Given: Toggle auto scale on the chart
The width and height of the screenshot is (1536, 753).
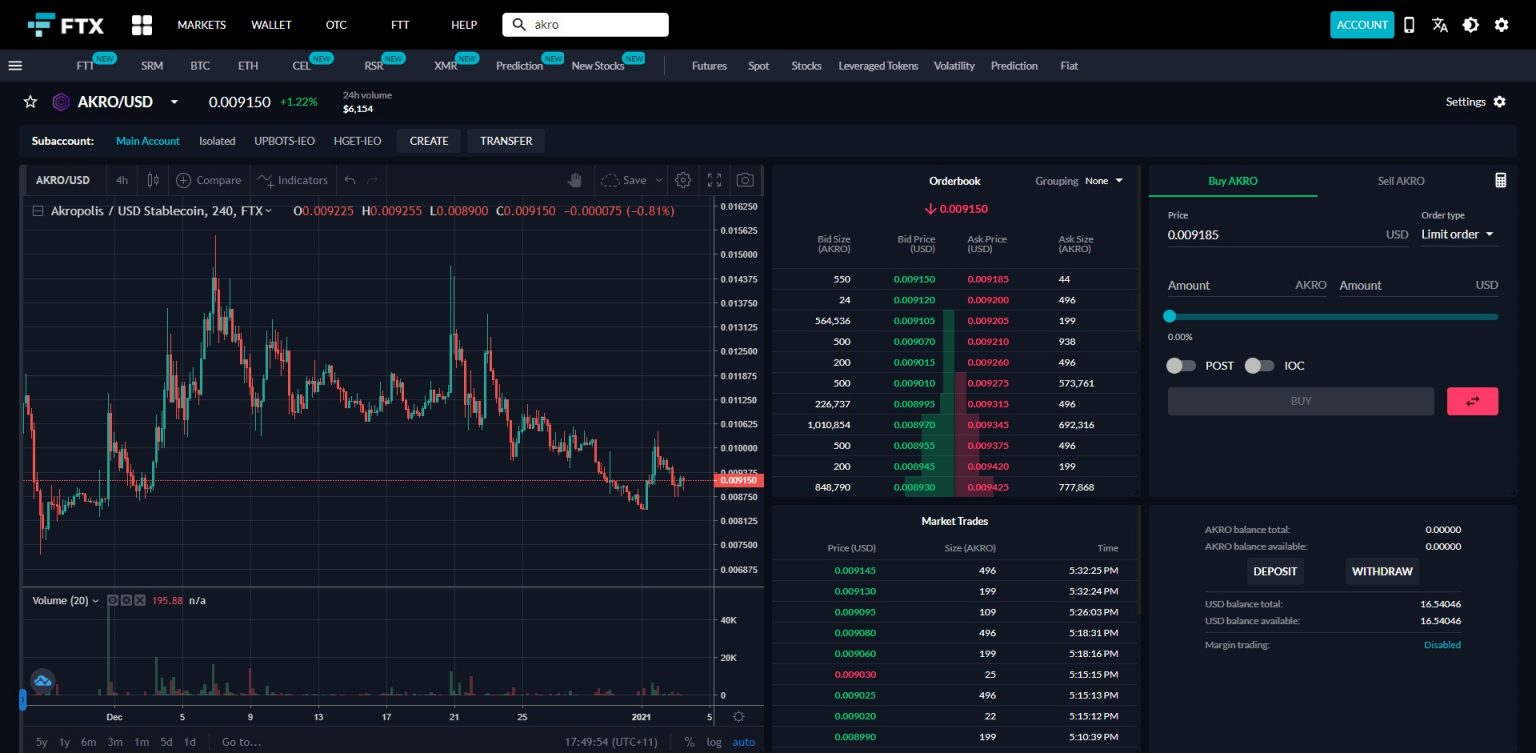Looking at the screenshot, I should 743,742.
